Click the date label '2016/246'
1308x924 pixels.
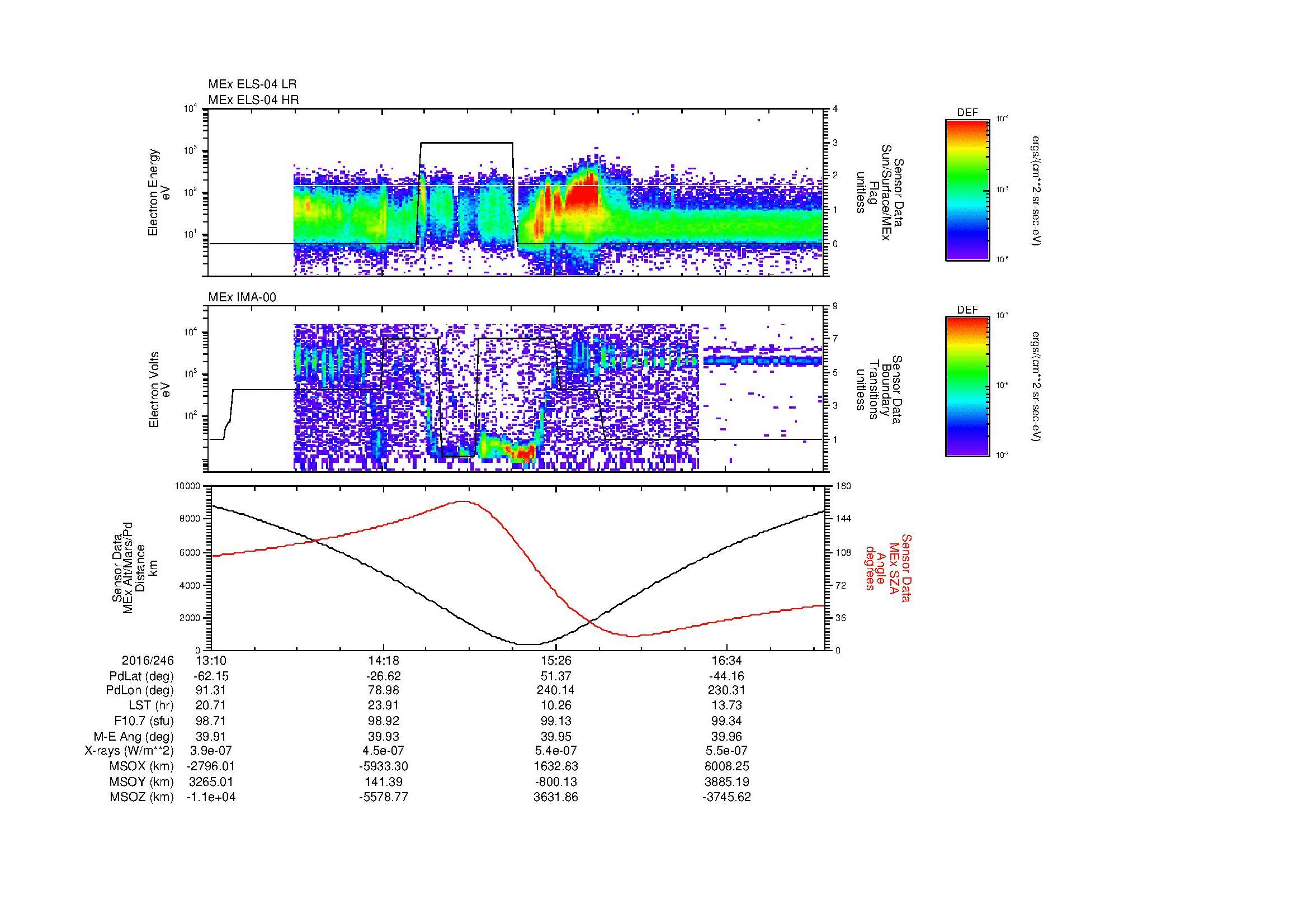pyautogui.click(x=148, y=661)
